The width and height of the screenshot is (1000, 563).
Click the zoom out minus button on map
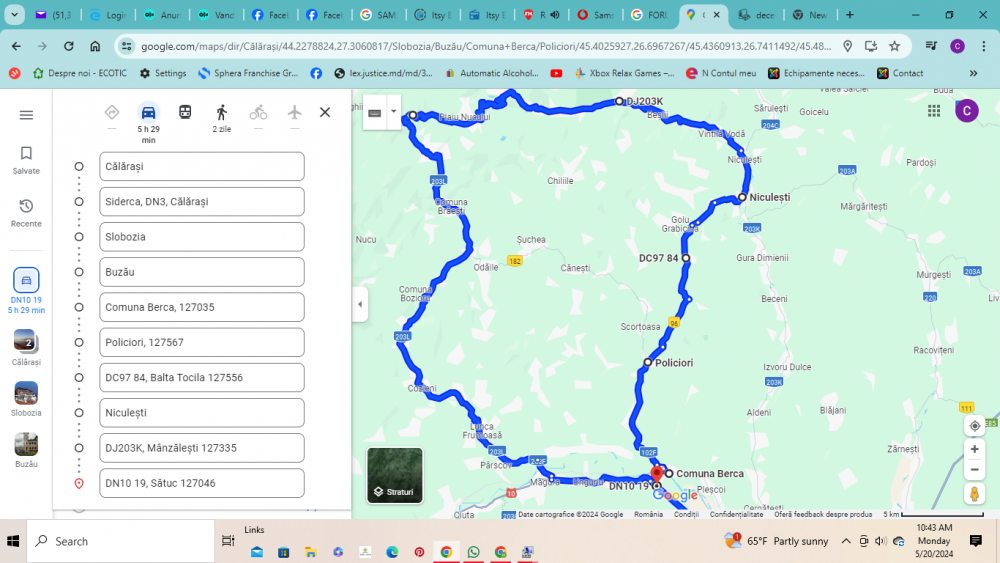[974, 470]
